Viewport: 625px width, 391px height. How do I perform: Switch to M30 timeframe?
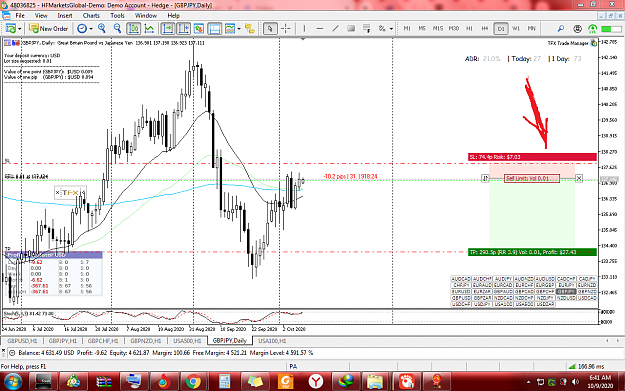click(454, 29)
